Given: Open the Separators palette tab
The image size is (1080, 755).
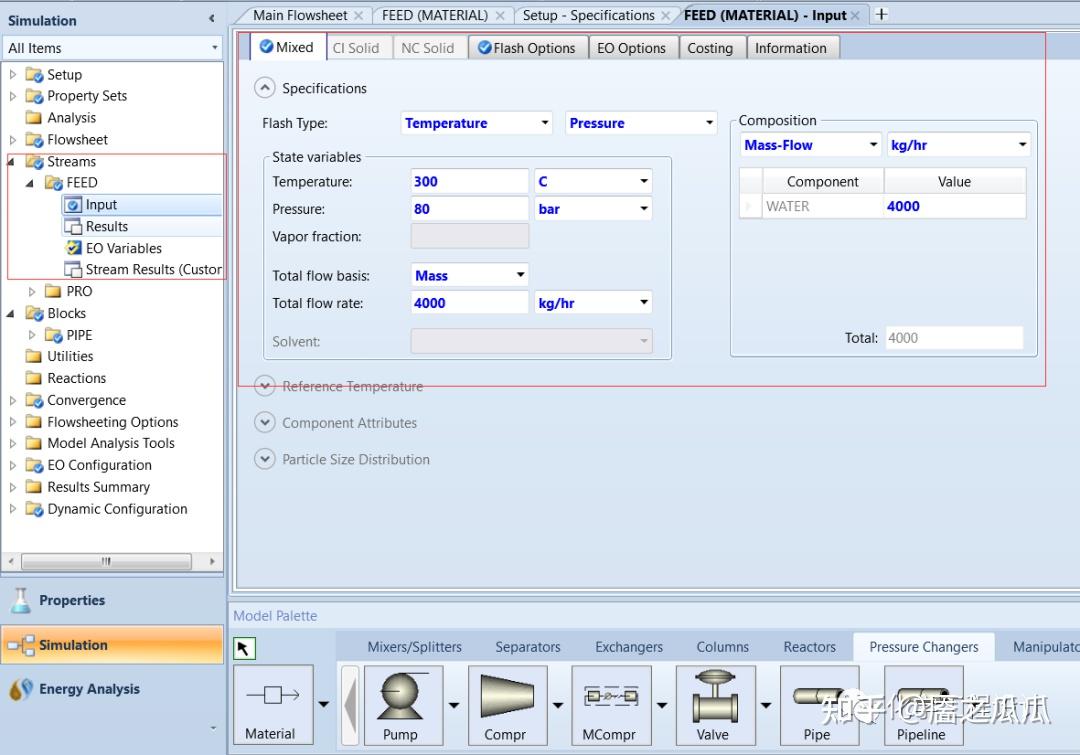Looking at the screenshot, I should [x=527, y=647].
